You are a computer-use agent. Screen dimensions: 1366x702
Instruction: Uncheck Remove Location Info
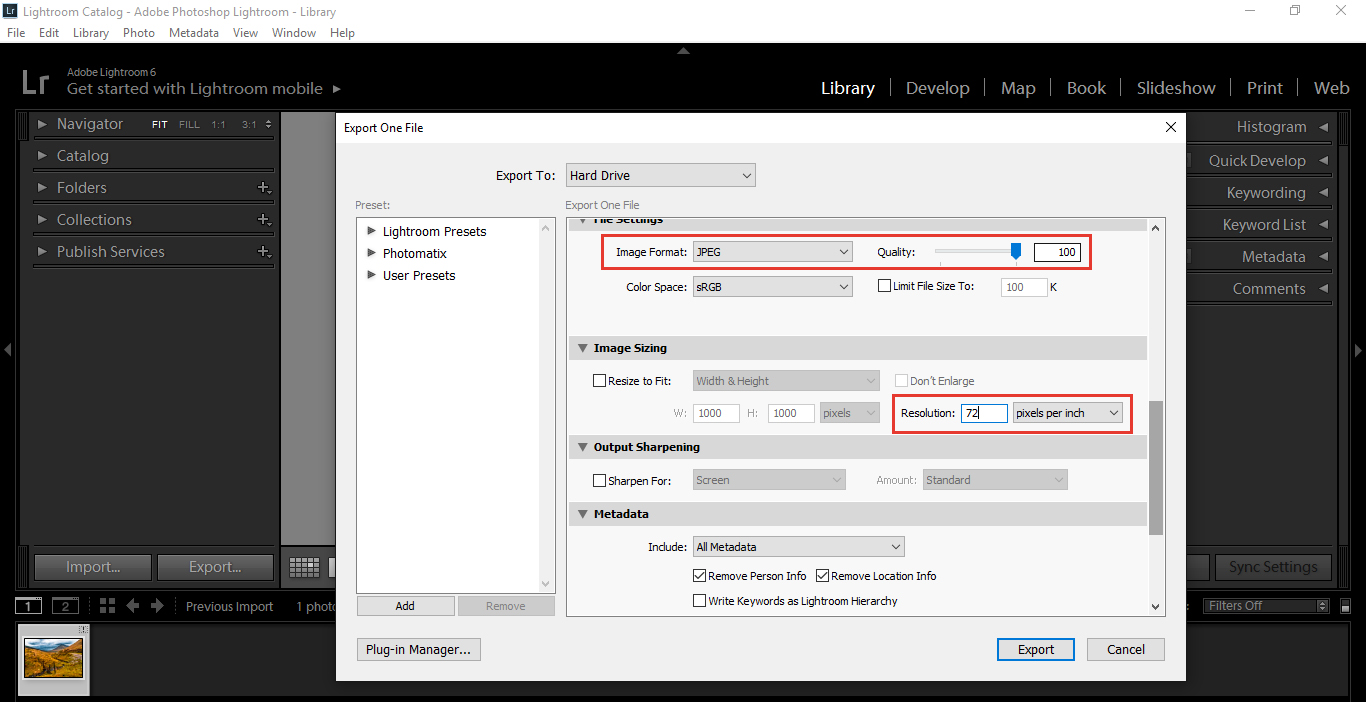coord(823,576)
